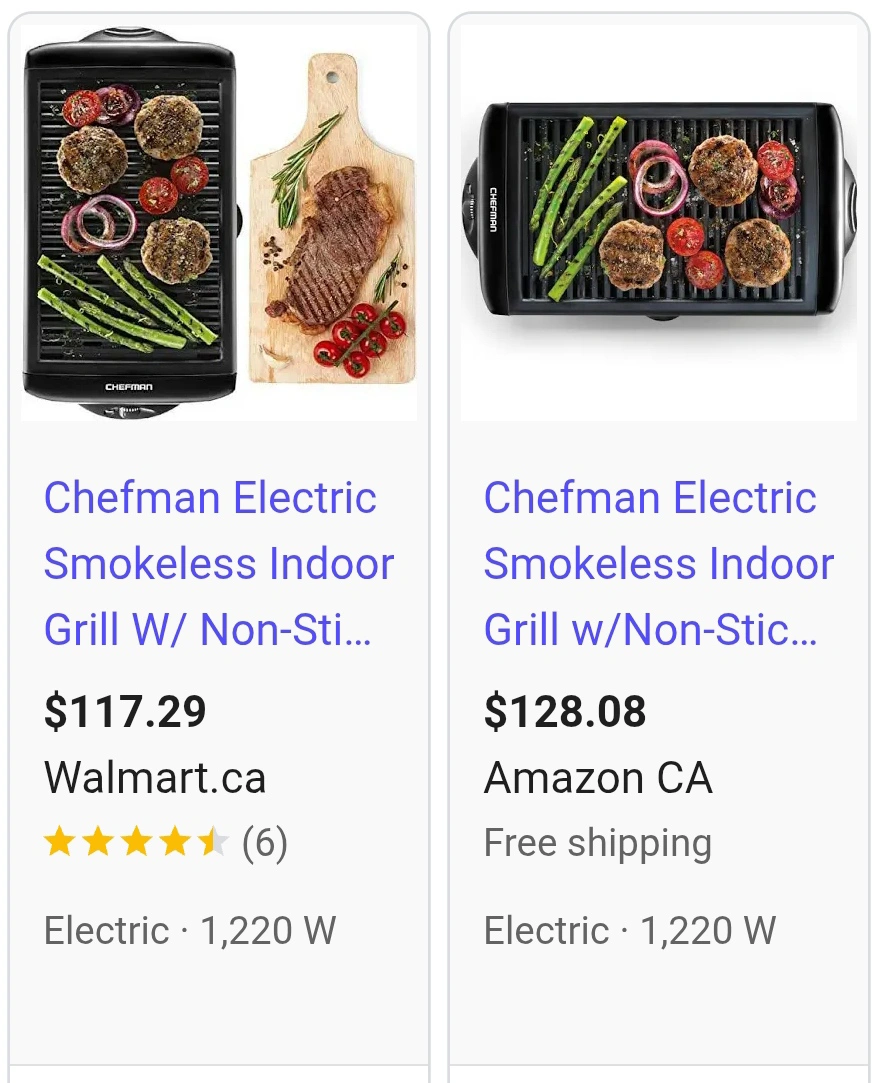Click the middle gold rating star
The image size is (883, 1083).
coord(137,843)
